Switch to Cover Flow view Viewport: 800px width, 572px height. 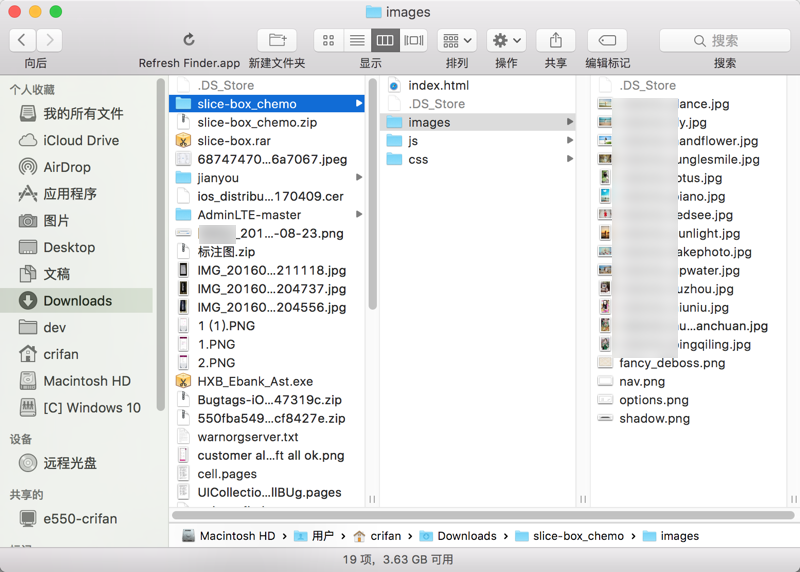413,40
